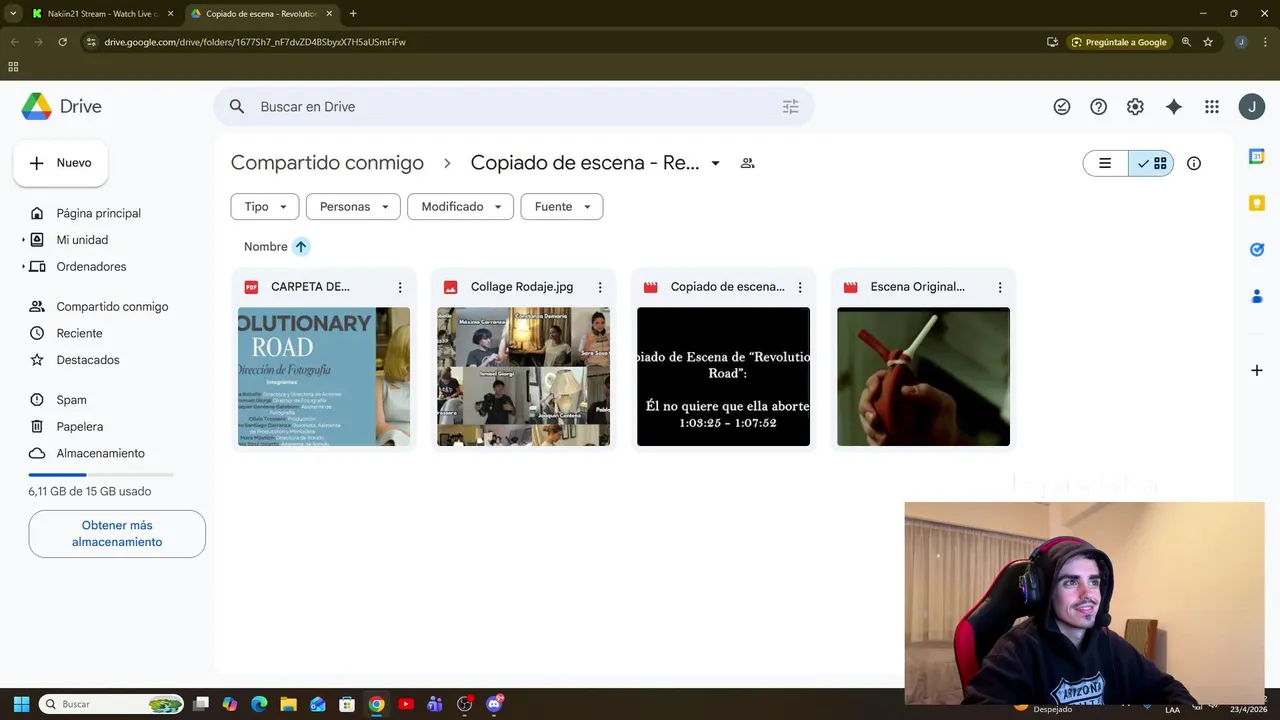Image resolution: width=1280 pixels, height=720 pixels.
Task: Open Compartido conmigo in sidebar
Action: [110, 307]
